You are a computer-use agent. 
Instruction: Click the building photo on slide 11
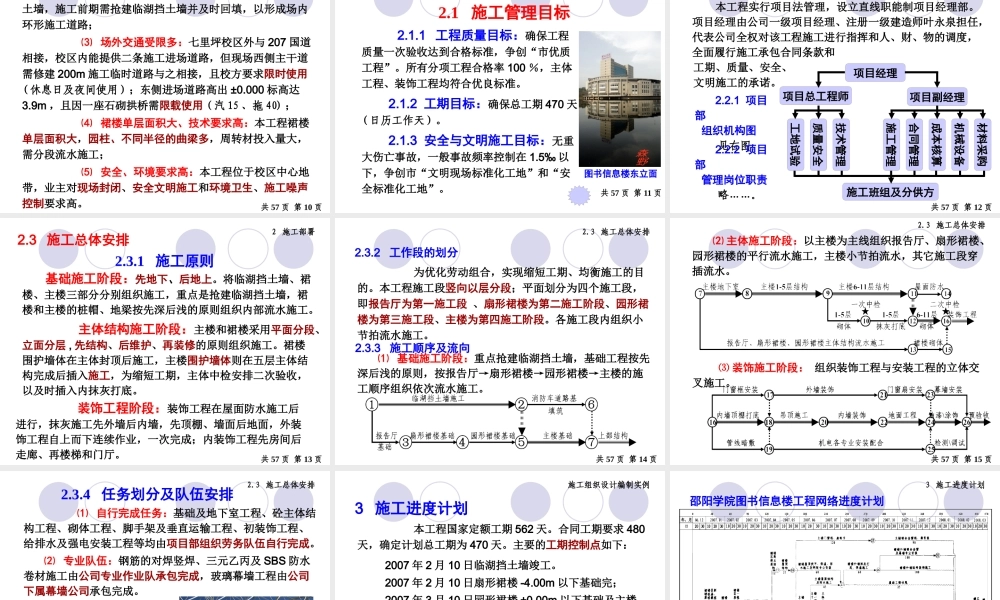pyautogui.click(x=619, y=99)
